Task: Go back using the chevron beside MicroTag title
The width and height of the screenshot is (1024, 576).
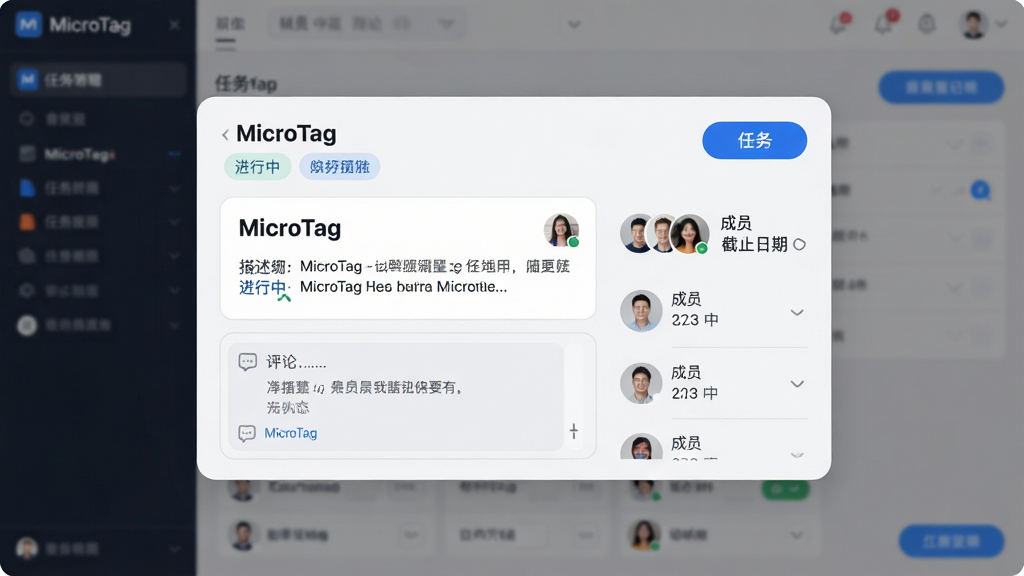Action: pyautogui.click(x=225, y=135)
